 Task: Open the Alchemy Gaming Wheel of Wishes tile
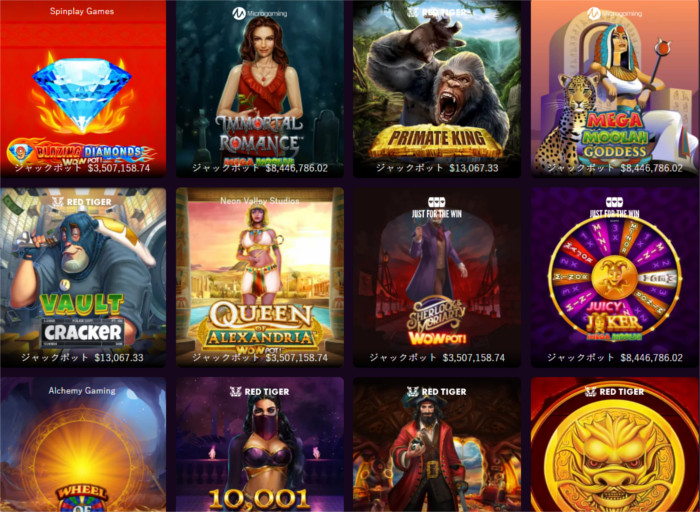(x=83, y=445)
